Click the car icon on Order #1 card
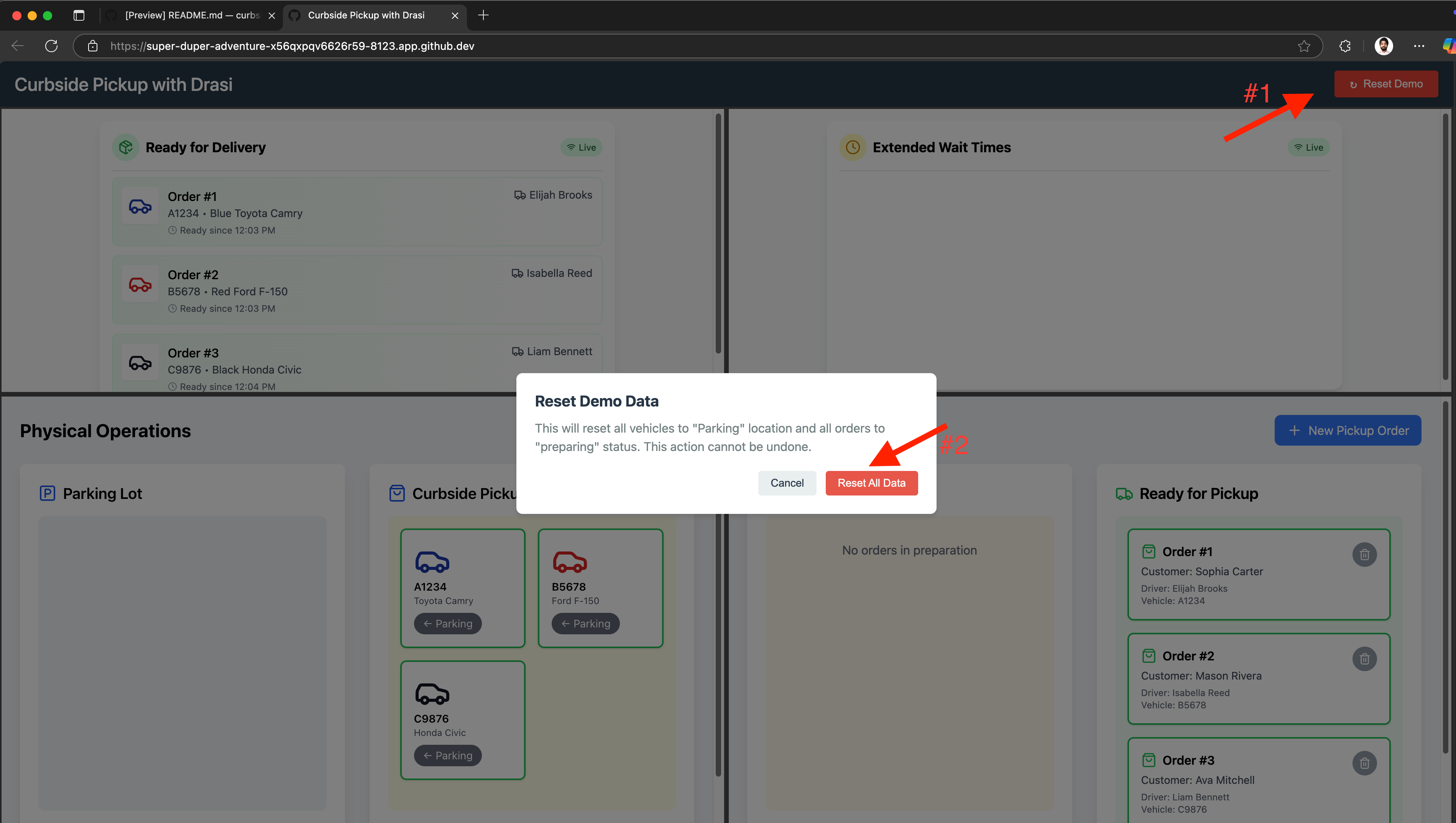Viewport: 1456px width, 823px height. 140,206
